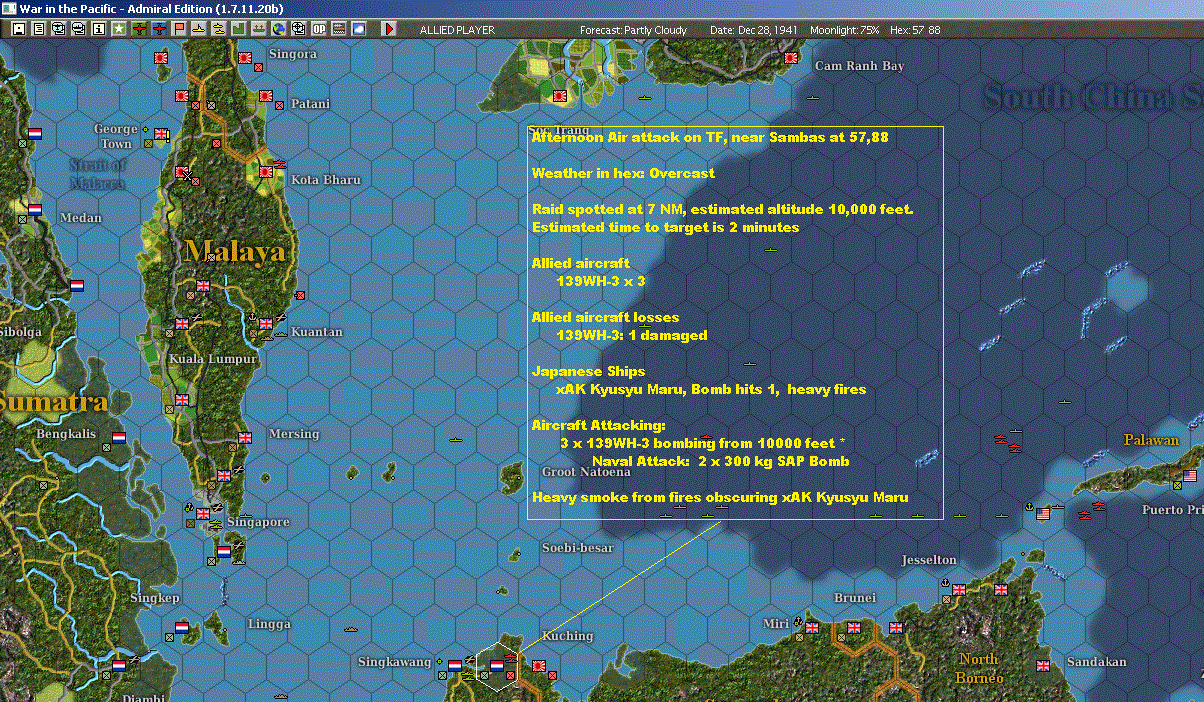Screen dimensions: 1204x702
Task: Click the Kuantan city label
Action: (x=316, y=332)
